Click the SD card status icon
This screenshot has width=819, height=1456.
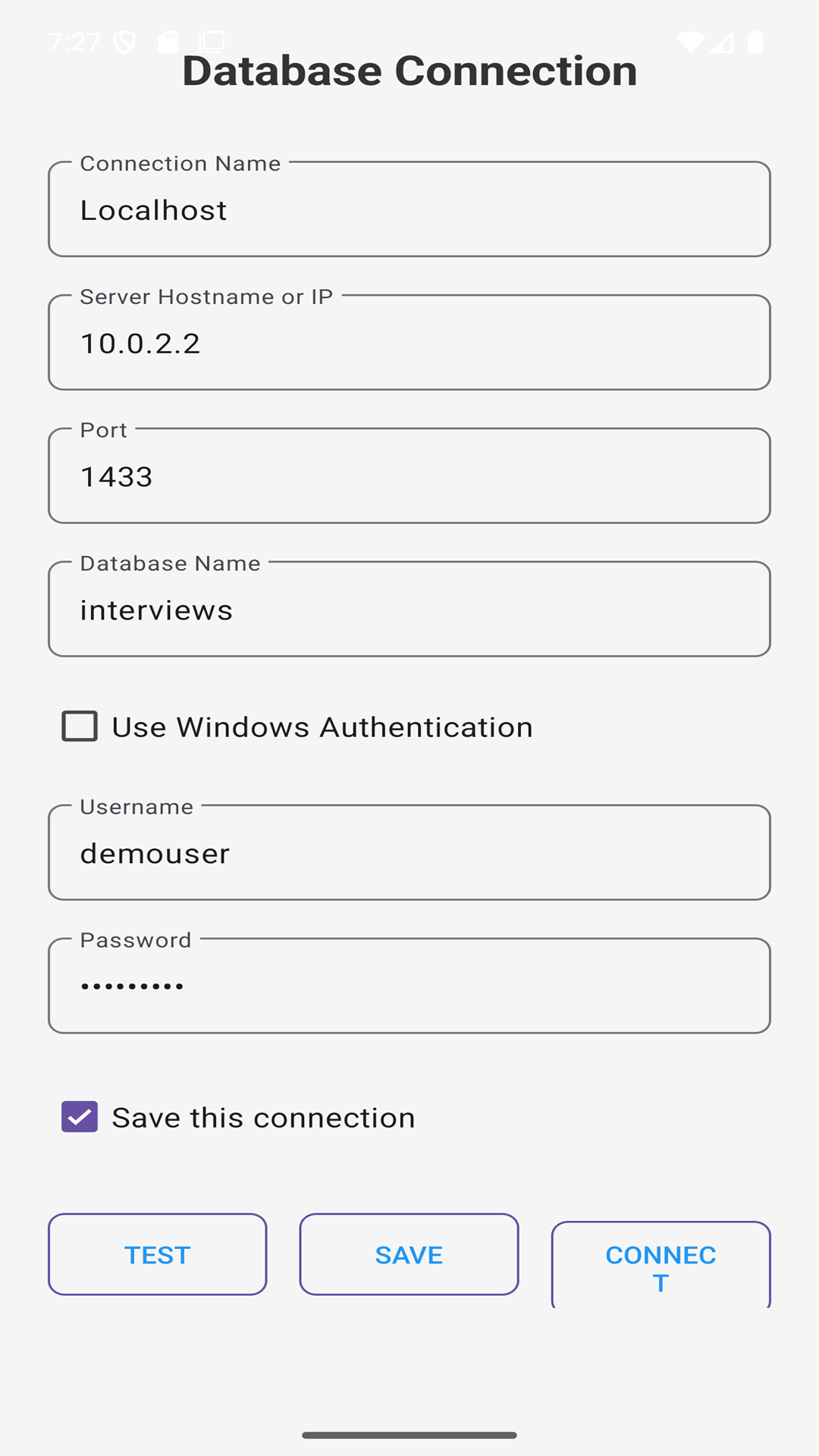coord(168,42)
